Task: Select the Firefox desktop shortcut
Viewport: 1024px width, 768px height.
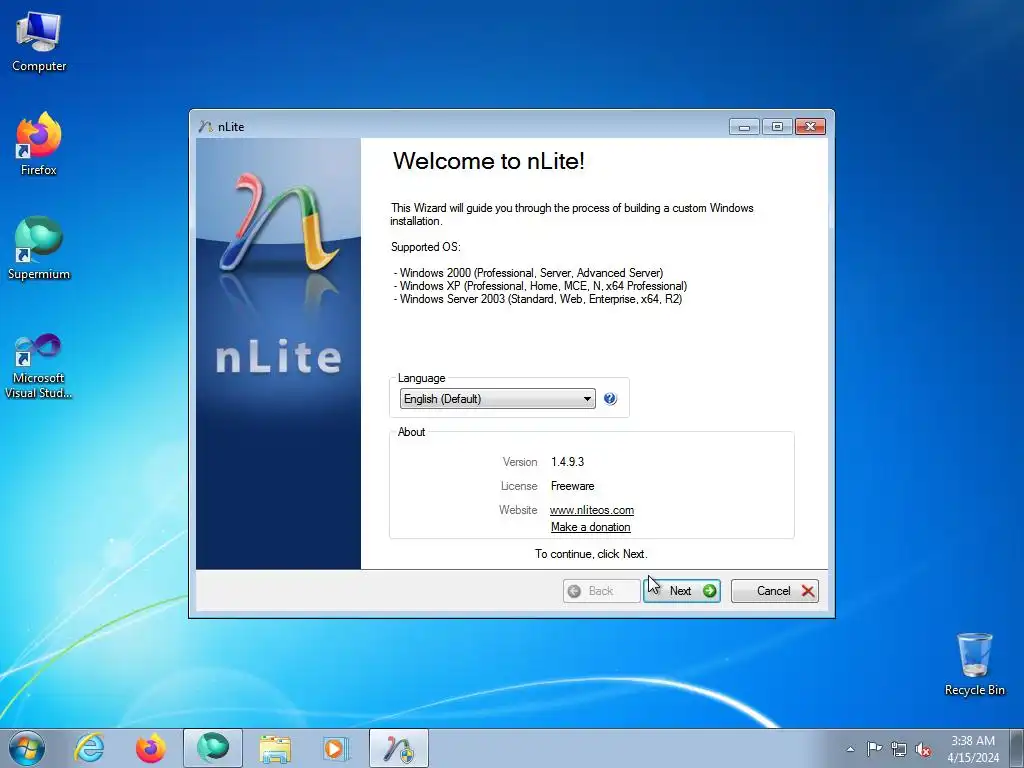Action: pos(39,144)
